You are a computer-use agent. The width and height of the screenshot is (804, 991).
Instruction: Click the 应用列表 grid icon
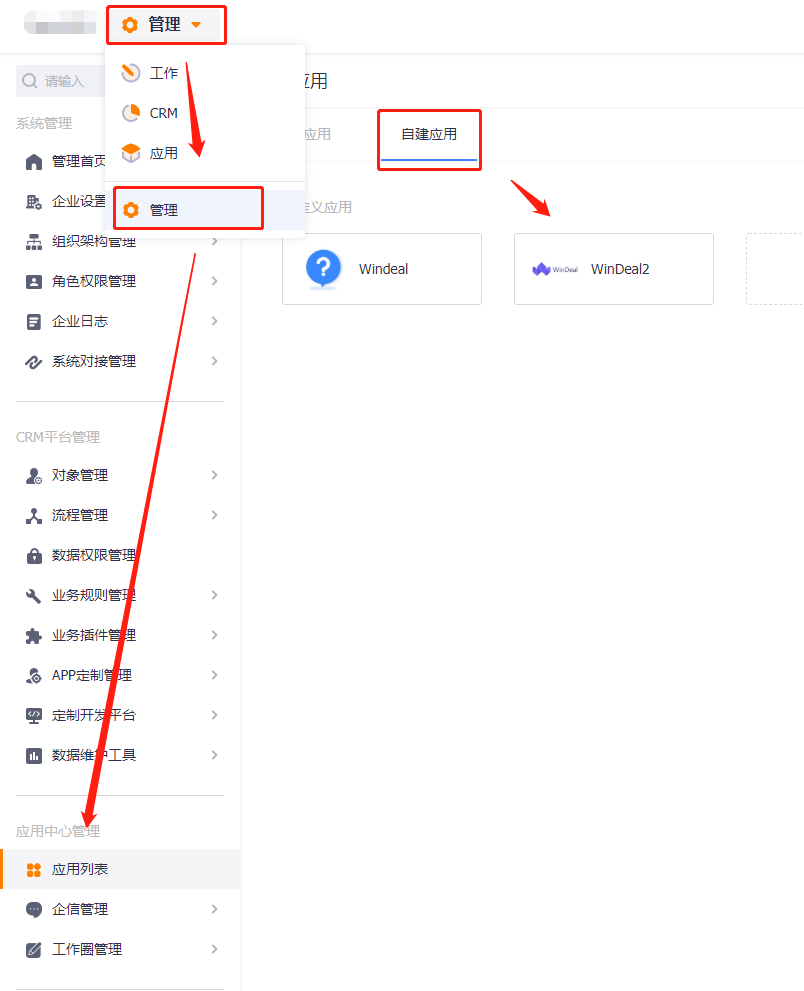tap(34, 869)
